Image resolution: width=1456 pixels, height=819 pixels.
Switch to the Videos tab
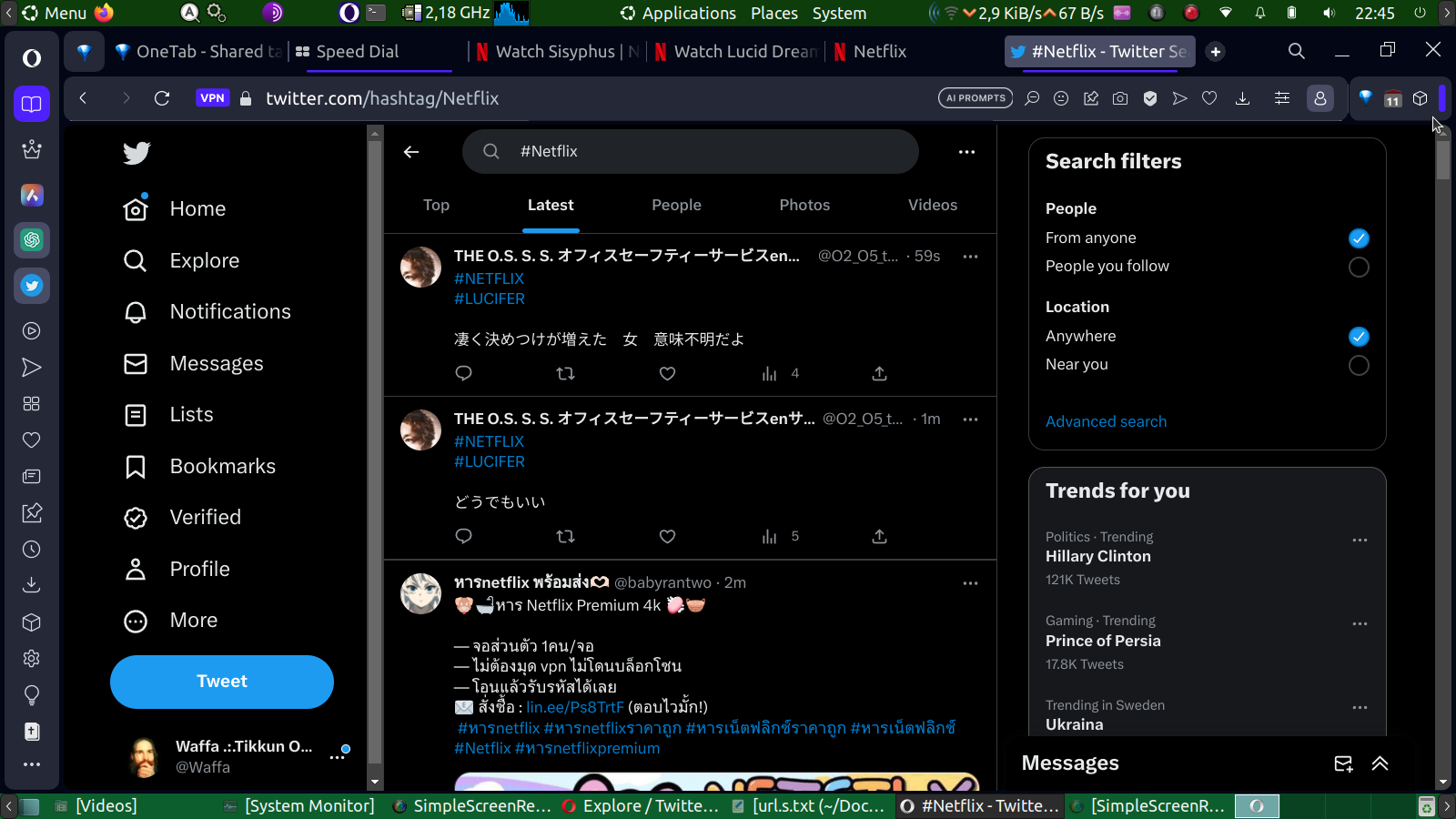(933, 206)
